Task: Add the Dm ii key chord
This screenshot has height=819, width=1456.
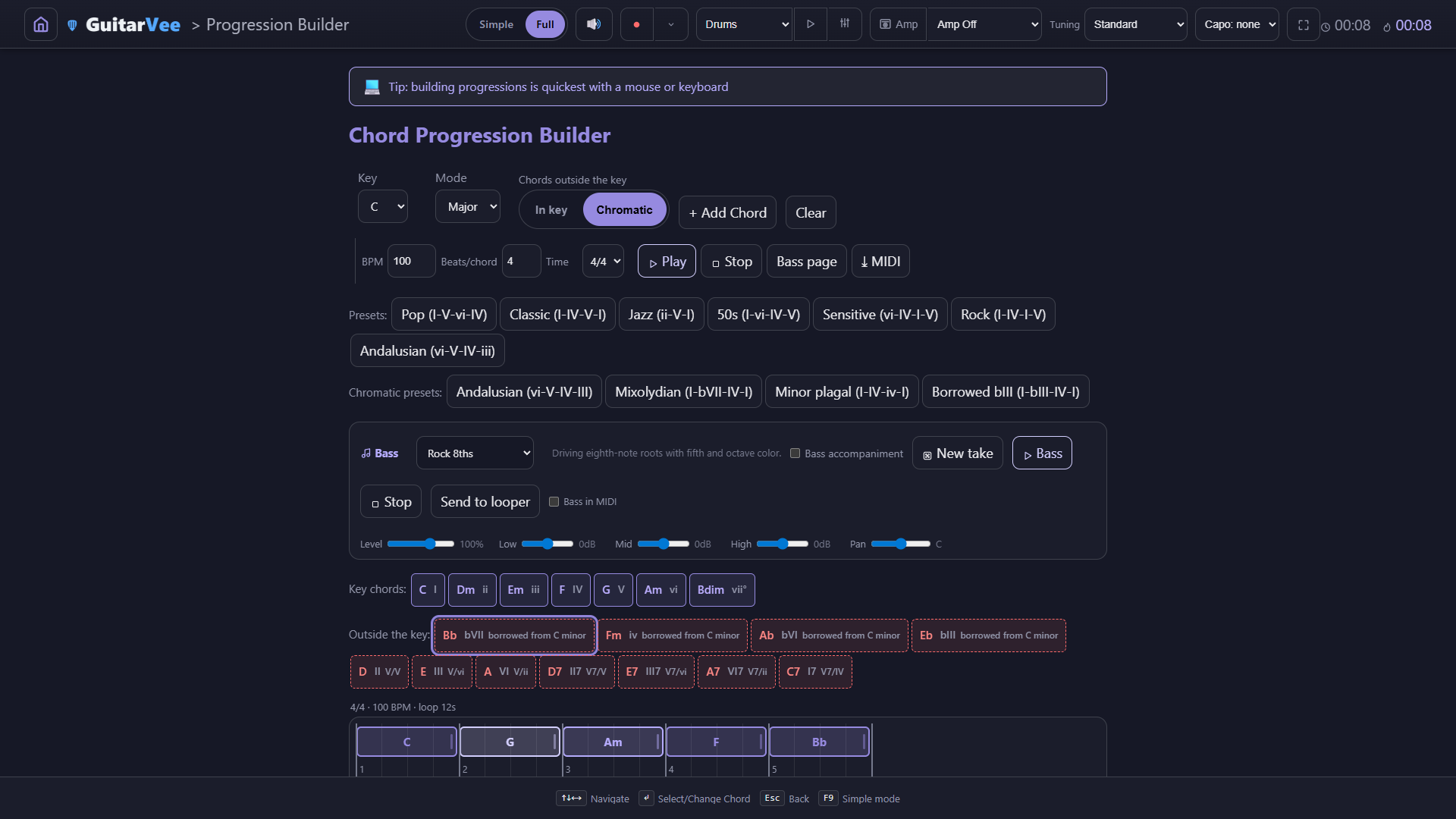Action: [x=472, y=589]
